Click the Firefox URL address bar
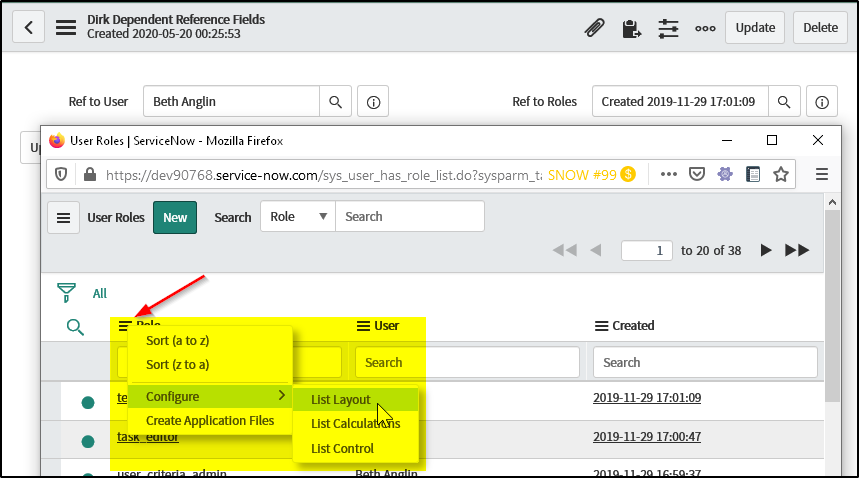This screenshot has height=478, width=859. (323, 175)
